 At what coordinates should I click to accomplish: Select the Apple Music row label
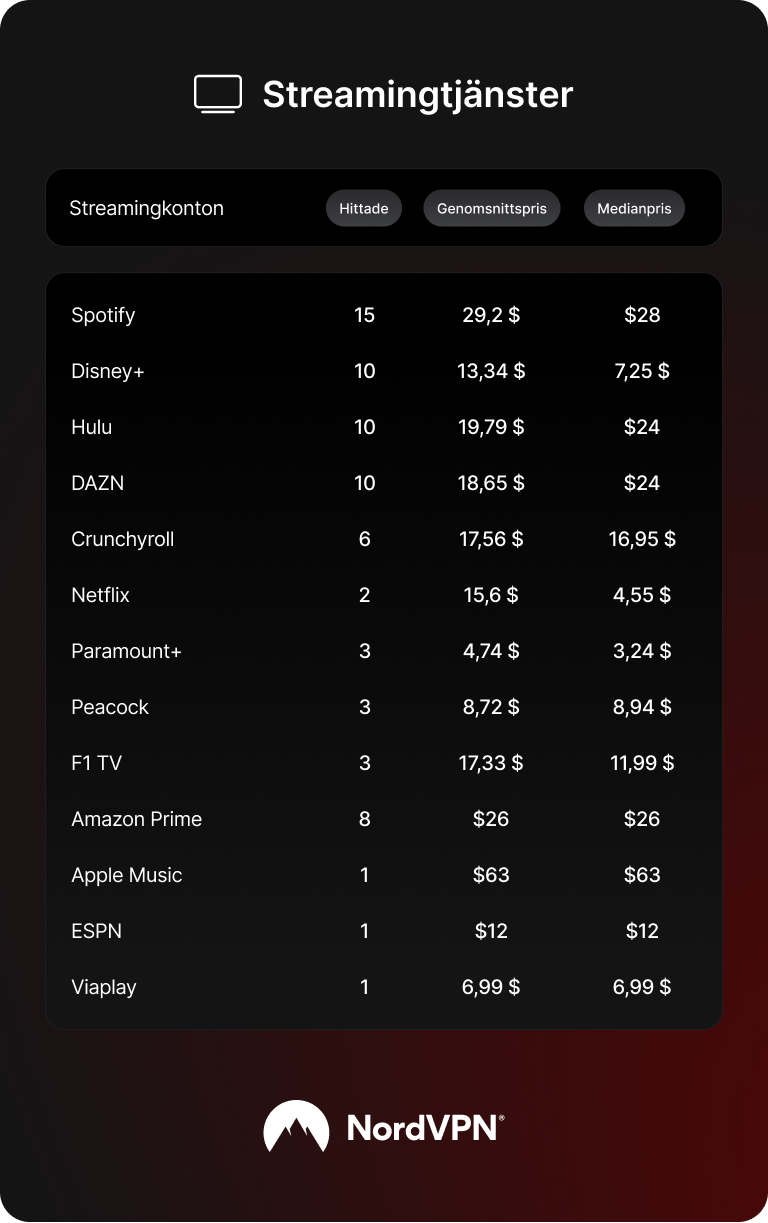pos(127,875)
